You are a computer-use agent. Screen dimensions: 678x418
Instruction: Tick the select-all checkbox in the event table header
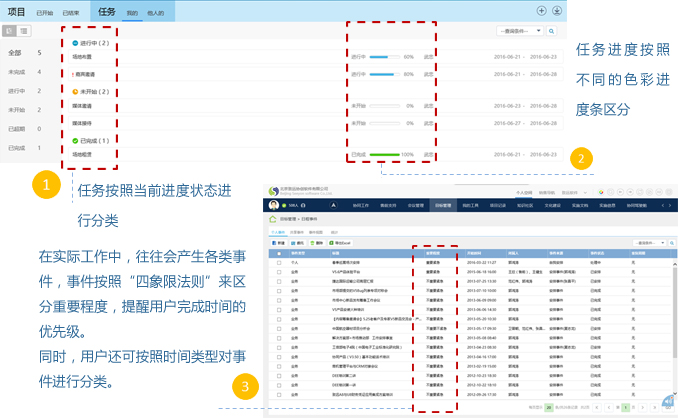click(x=278, y=254)
